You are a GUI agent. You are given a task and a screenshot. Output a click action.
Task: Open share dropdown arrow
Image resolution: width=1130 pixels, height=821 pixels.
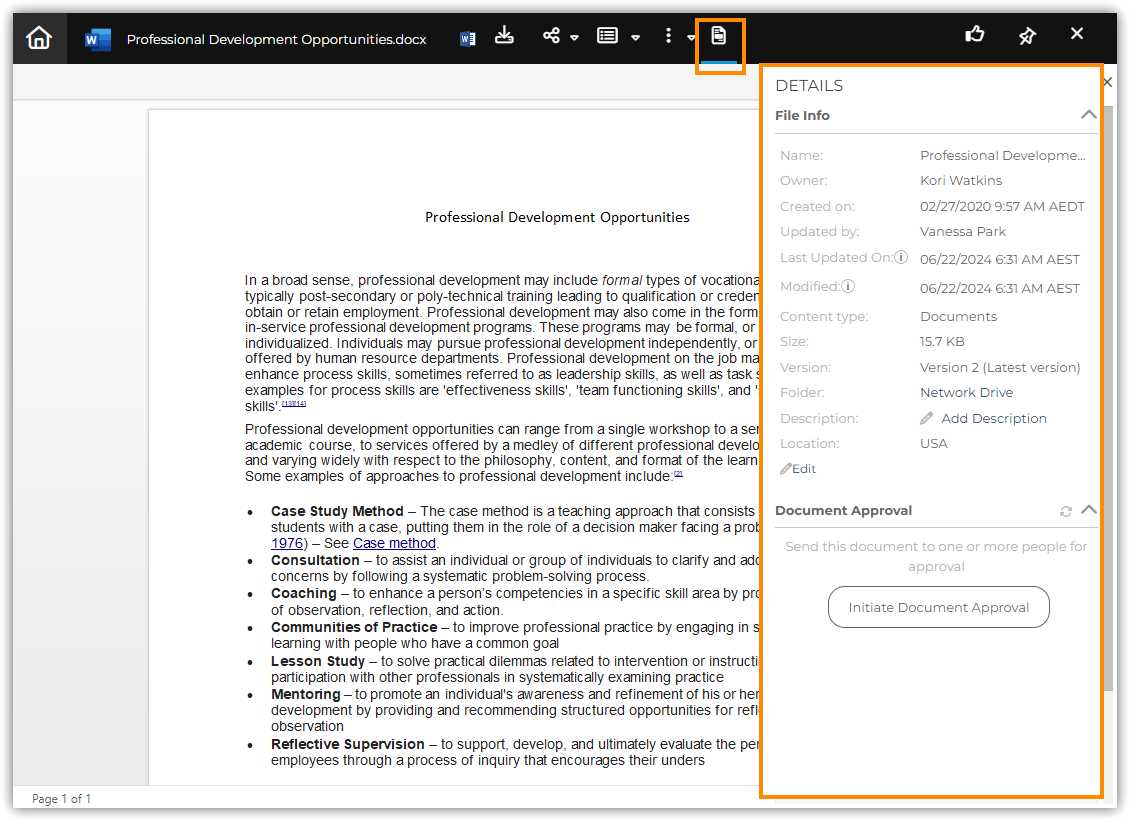coord(575,38)
